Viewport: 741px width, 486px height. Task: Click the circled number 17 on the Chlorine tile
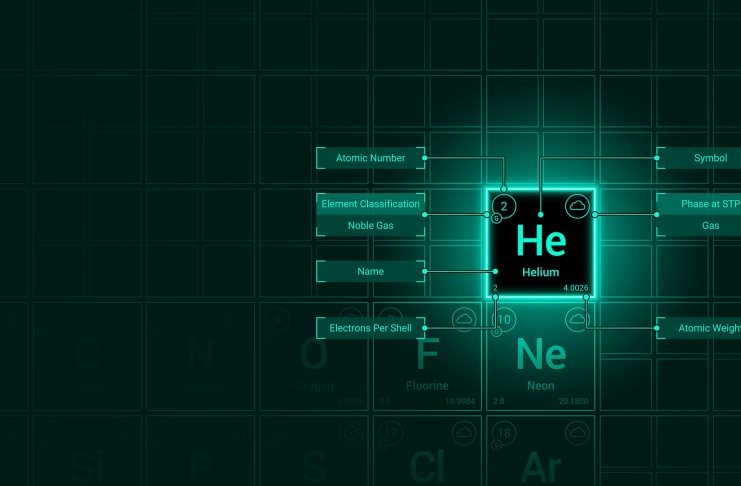click(x=391, y=433)
